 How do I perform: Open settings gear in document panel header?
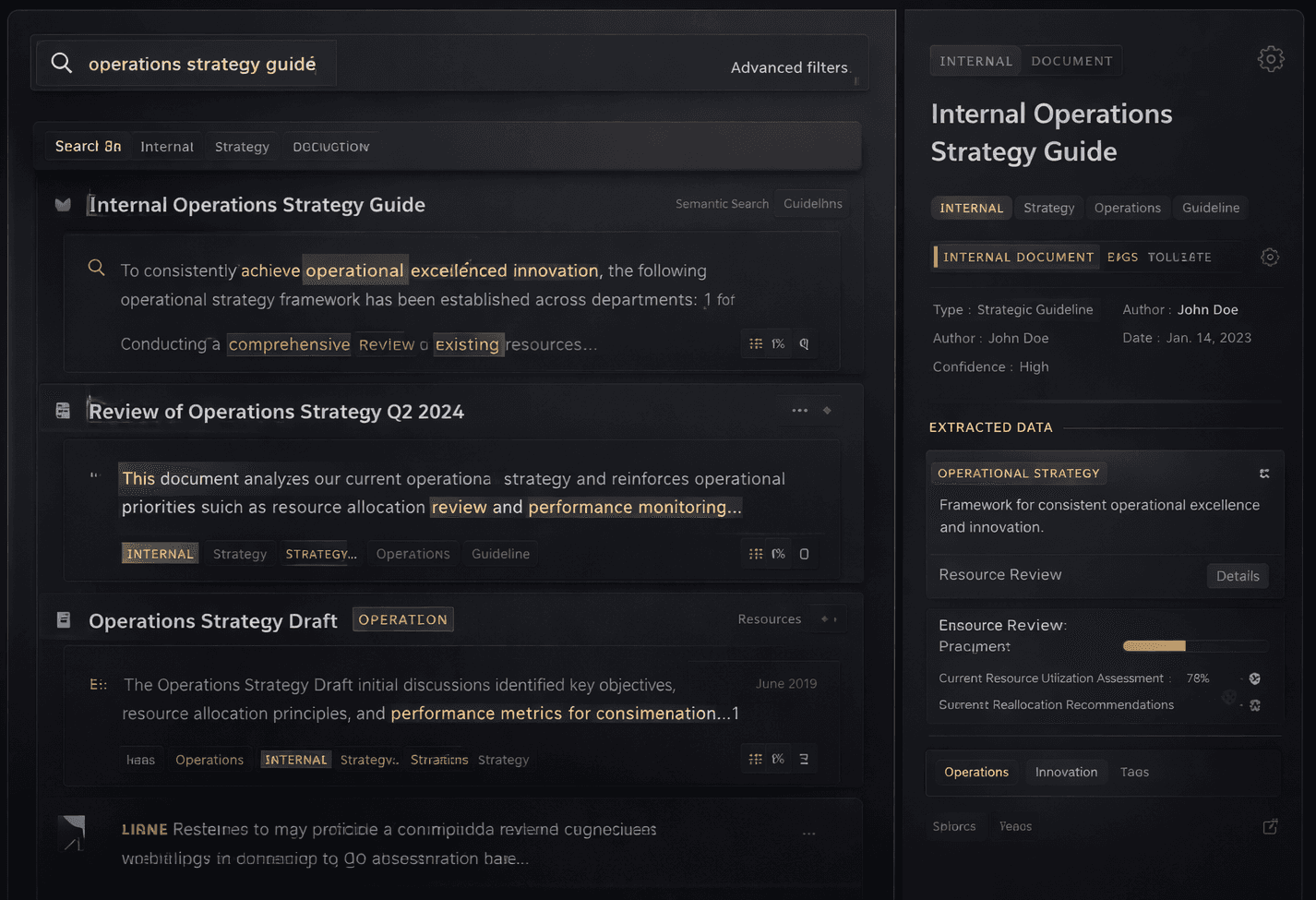pos(1270,59)
